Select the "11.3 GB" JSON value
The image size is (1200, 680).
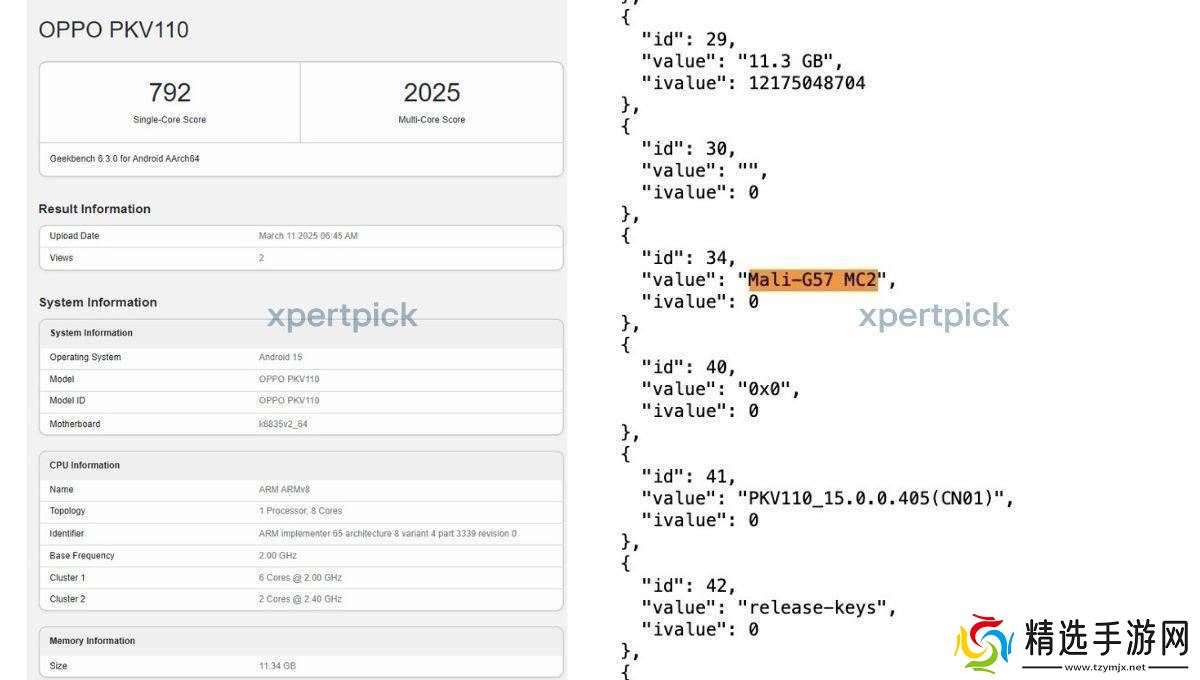tap(783, 61)
